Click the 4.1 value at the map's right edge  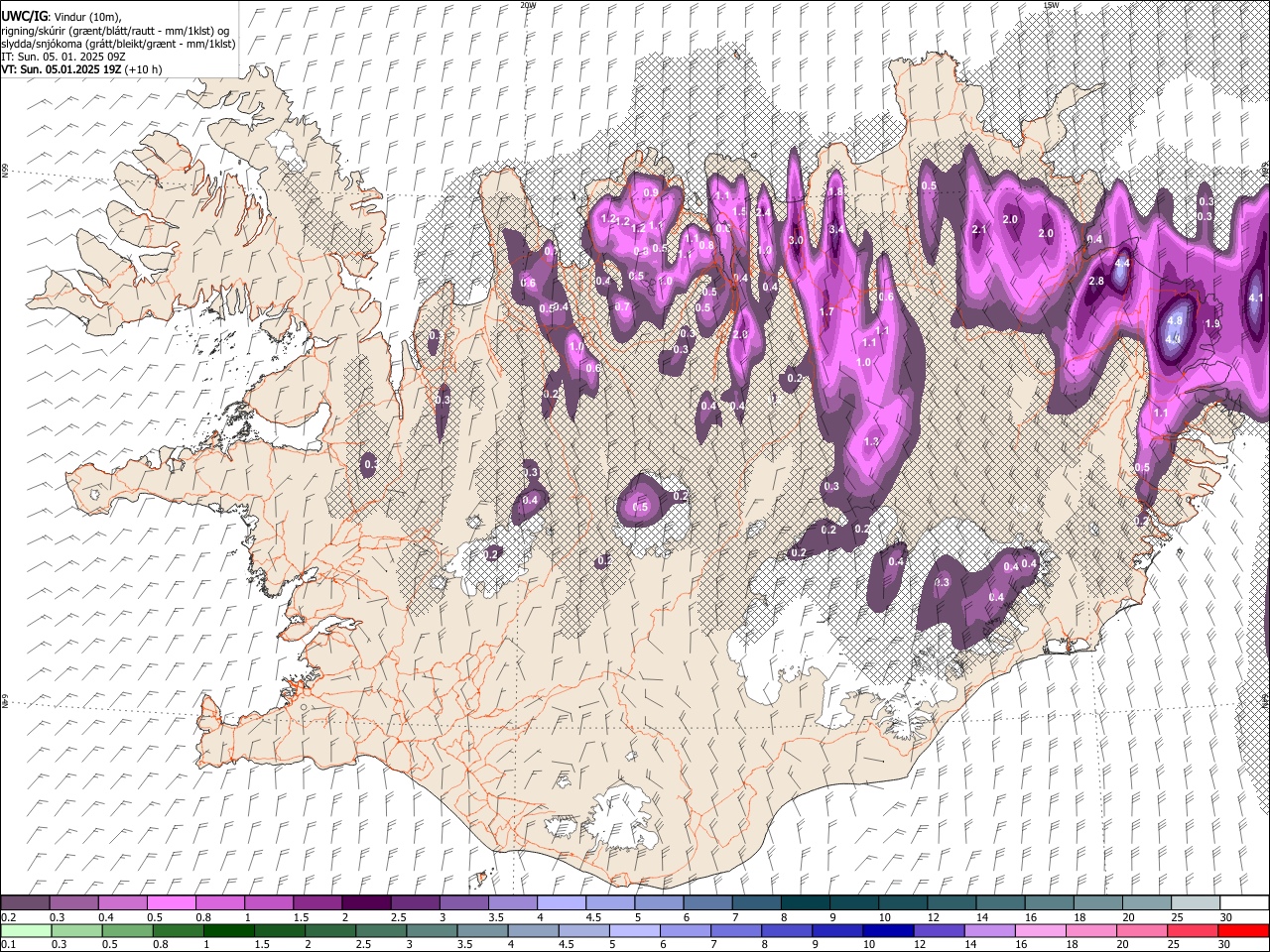1256,298
